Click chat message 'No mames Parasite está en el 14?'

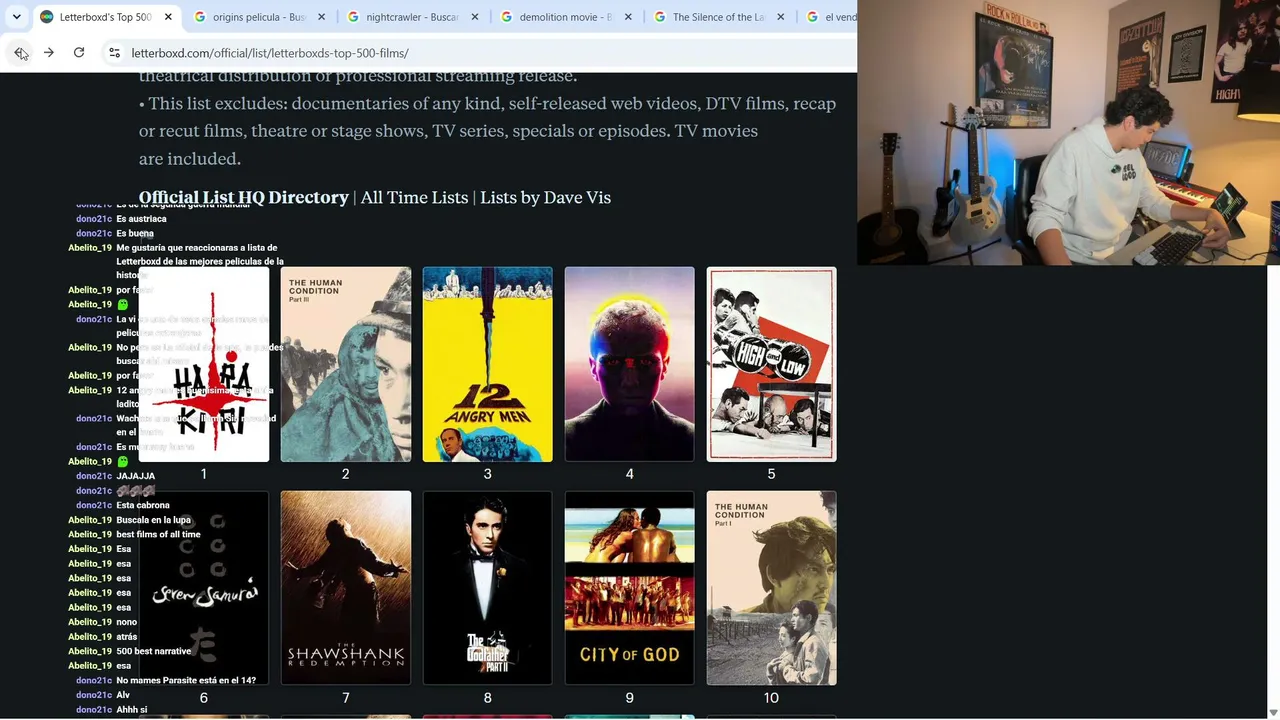(x=186, y=680)
